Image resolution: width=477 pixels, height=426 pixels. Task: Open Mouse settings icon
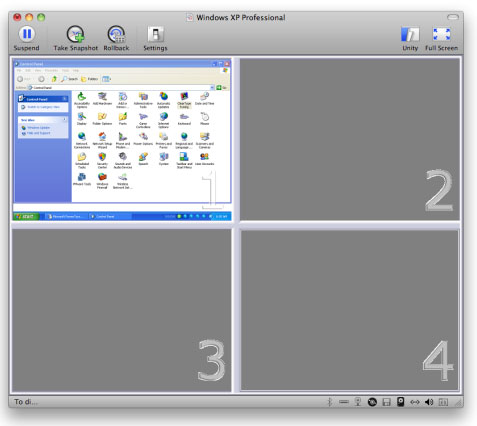pyautogui.click(x=204, y=119)
